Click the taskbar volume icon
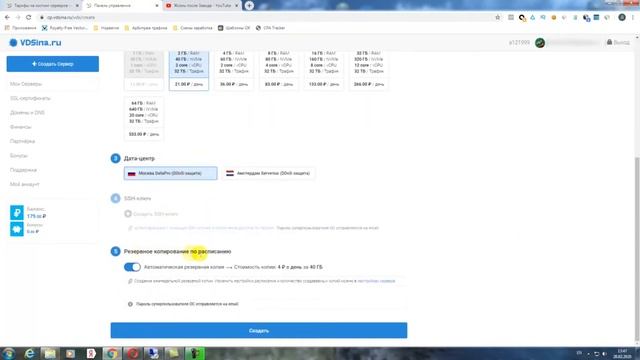This screenshot has width=640, height=360. click(604, 354)
